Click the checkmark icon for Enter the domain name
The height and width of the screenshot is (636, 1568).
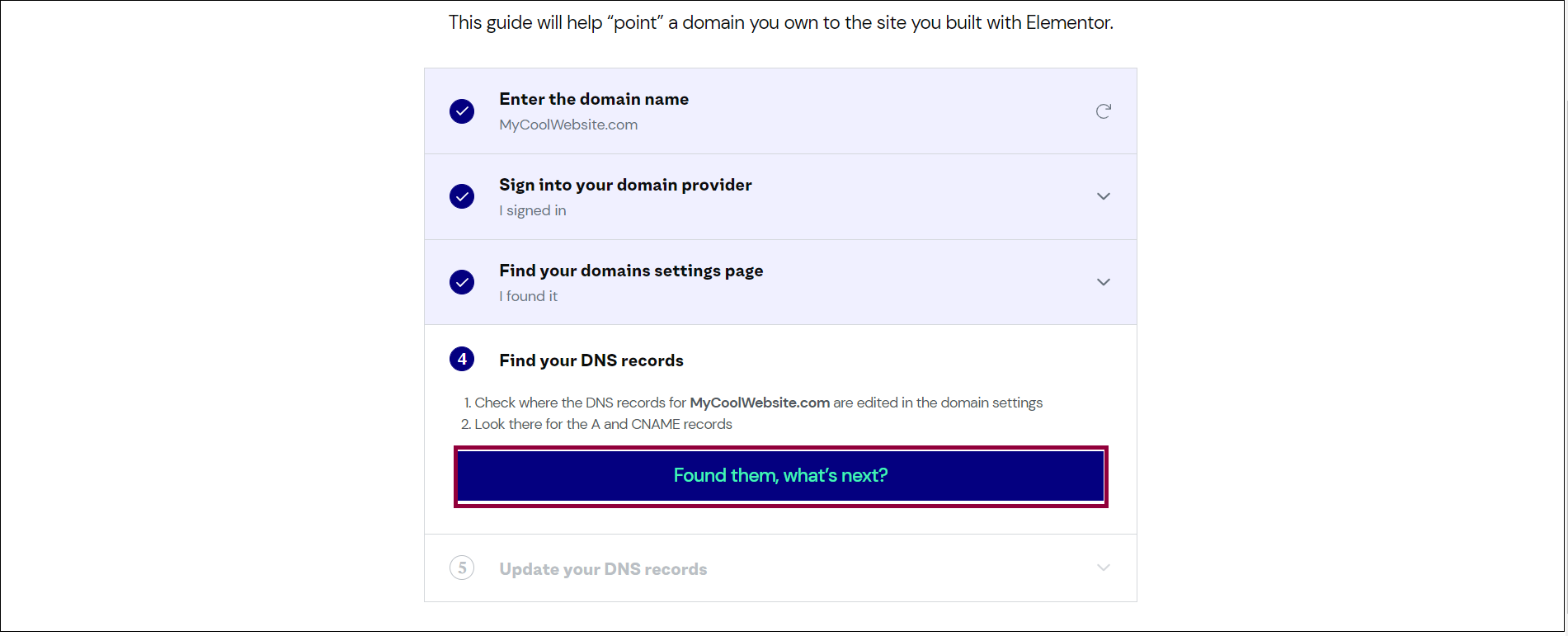[x=462, y=111]
